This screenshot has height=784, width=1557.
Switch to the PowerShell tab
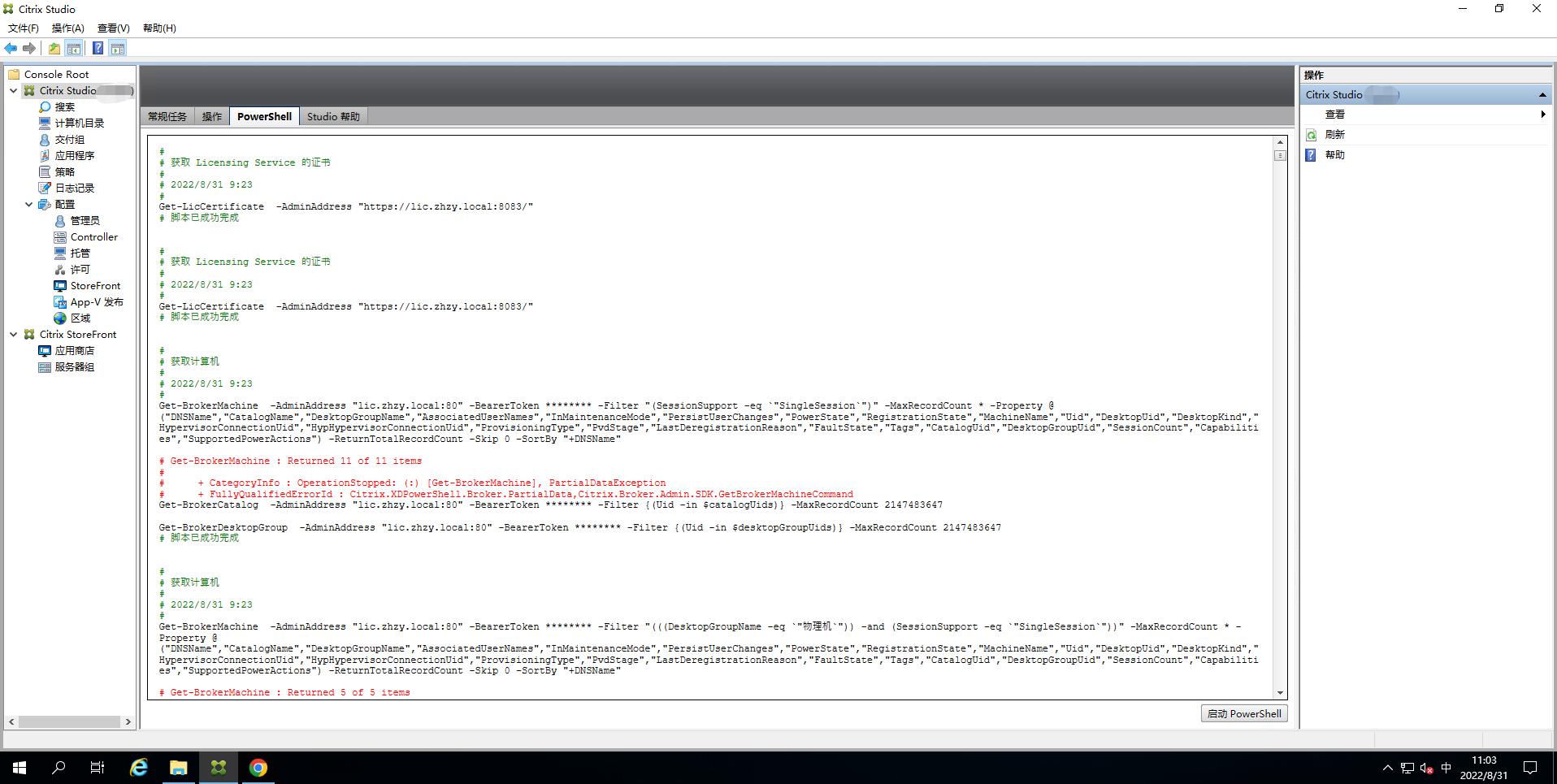pos(265,116)
